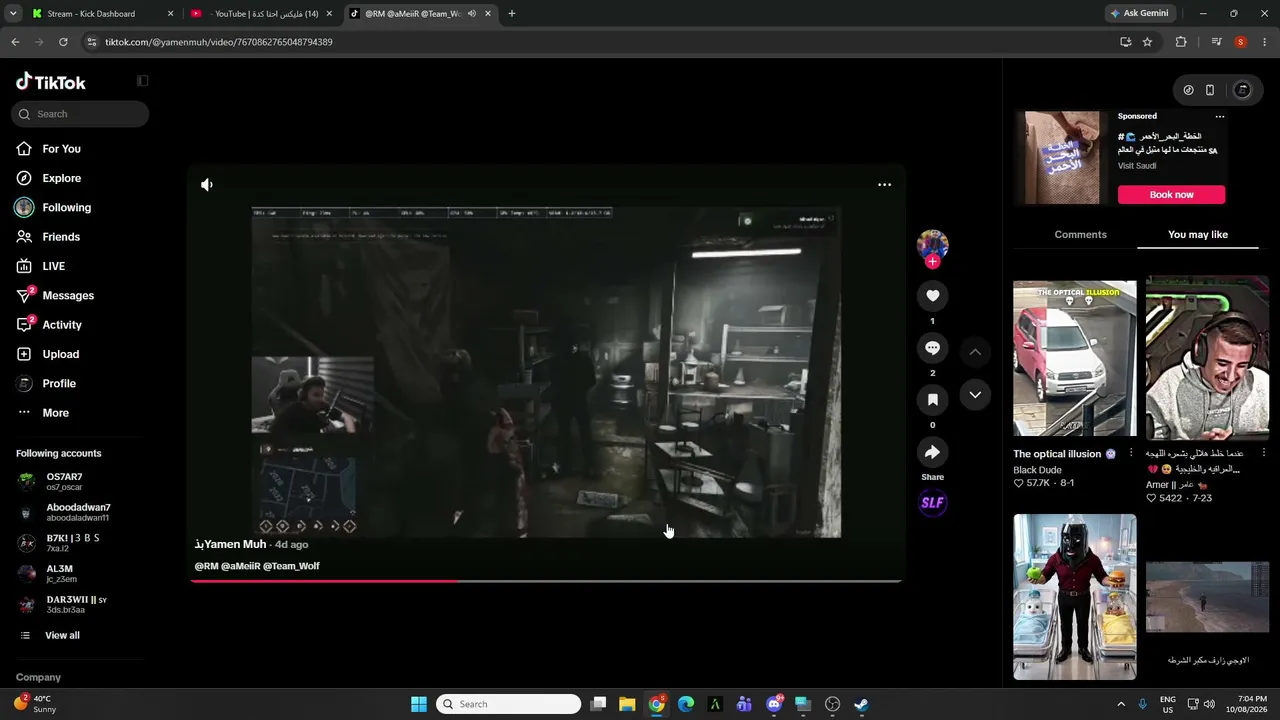1280x720 pixels.
Task: Show hidden system tray icons
Action: [x=1120, y=704]
